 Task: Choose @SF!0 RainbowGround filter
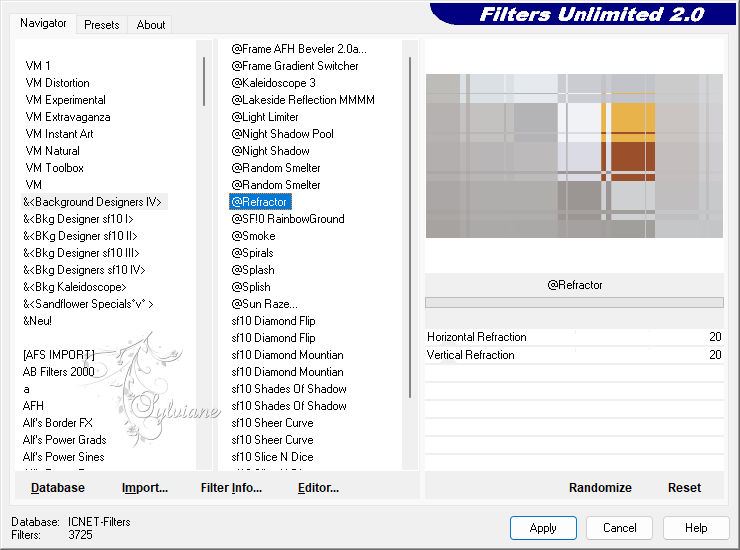coord(288,219)
